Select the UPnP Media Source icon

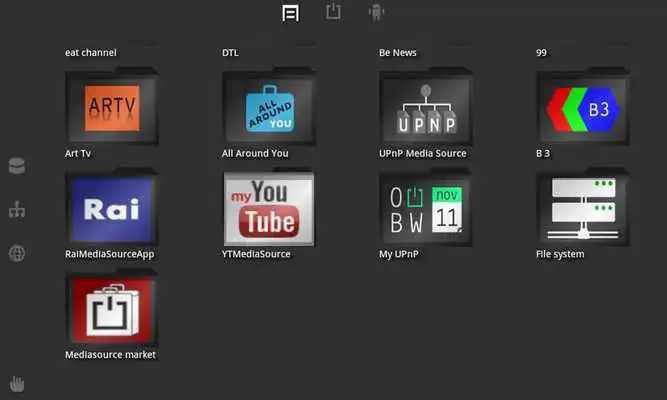tap(425, 108)
